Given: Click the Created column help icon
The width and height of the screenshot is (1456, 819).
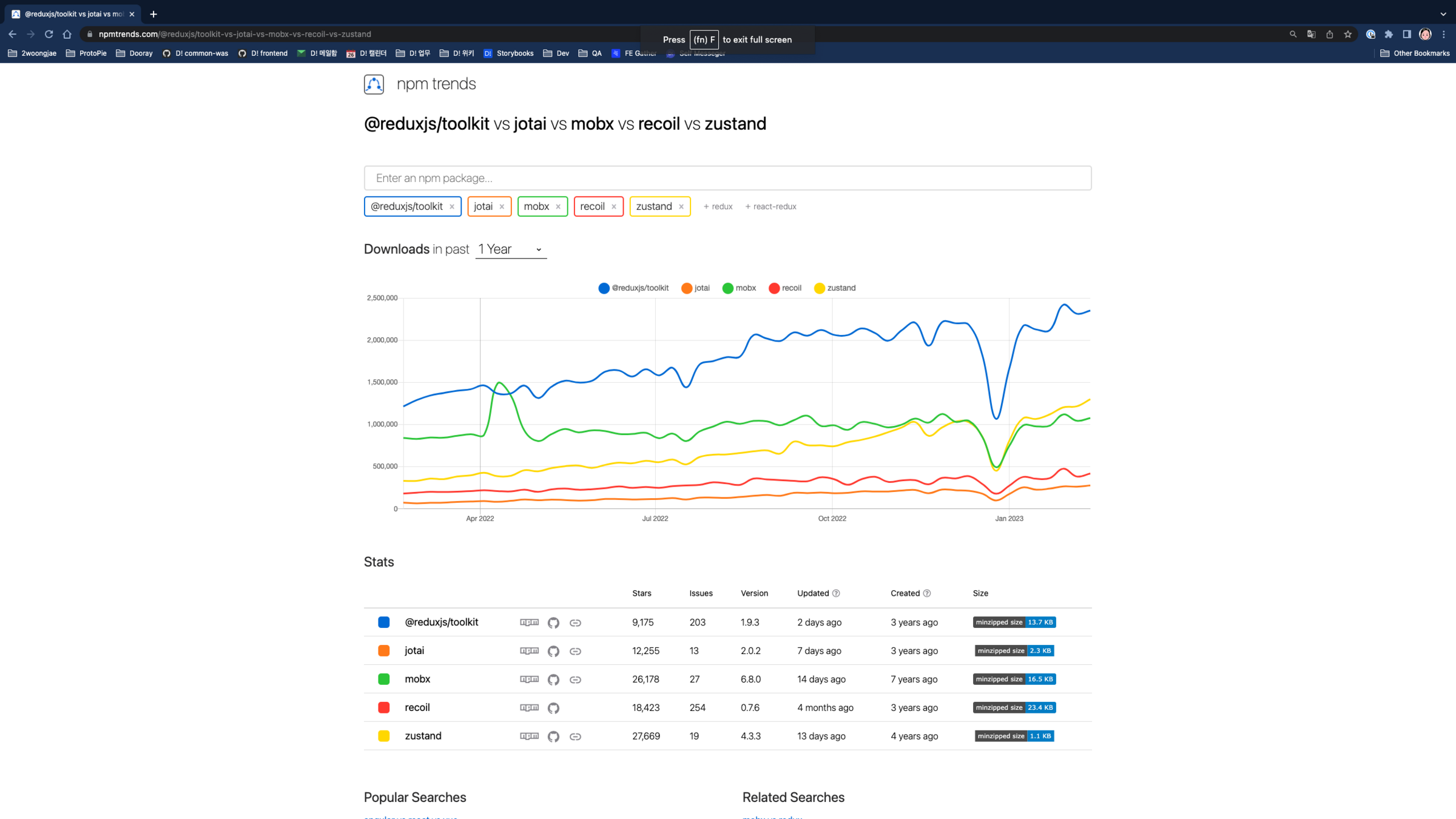Looking at the screenshot, I should [926, 593].
